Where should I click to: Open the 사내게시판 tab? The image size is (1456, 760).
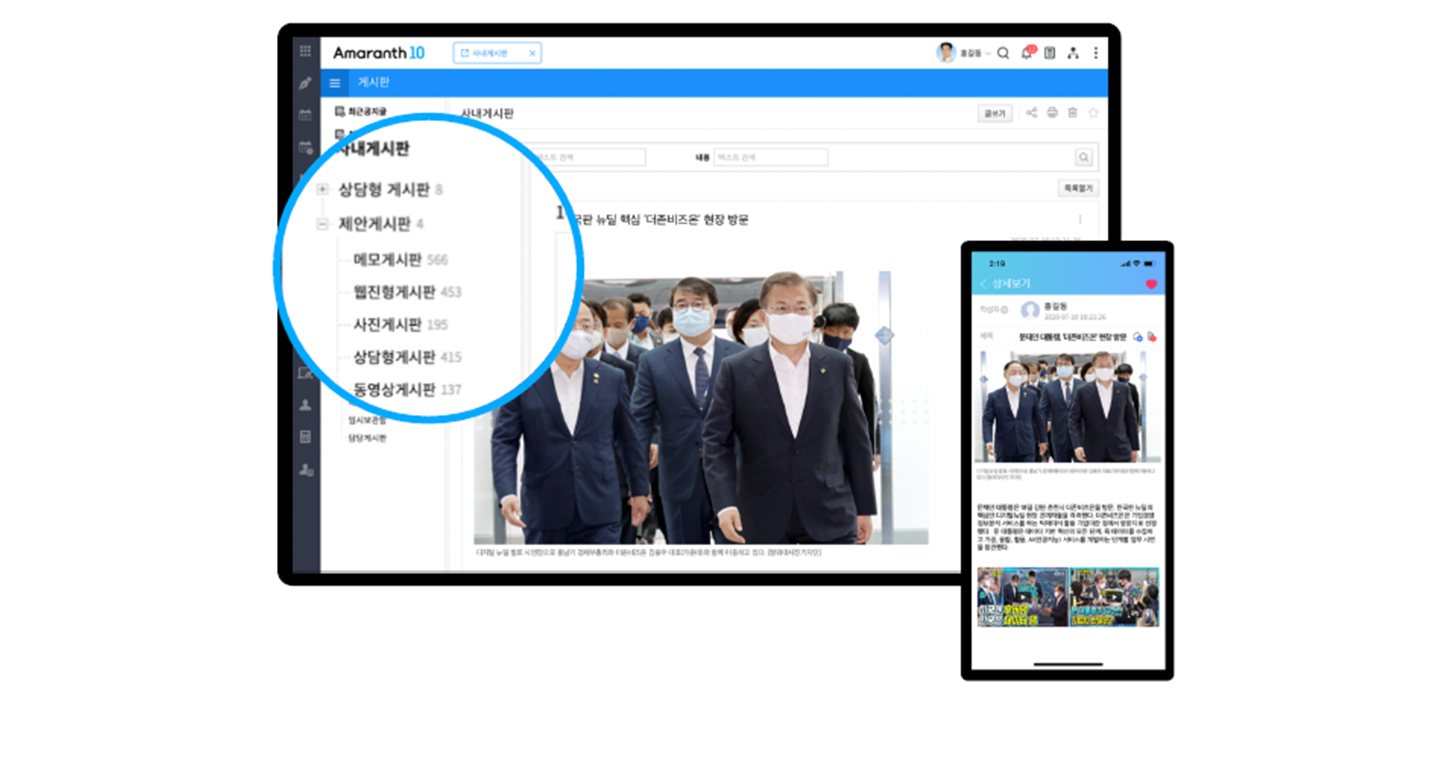pyautogui.click(x=497, y=53)
